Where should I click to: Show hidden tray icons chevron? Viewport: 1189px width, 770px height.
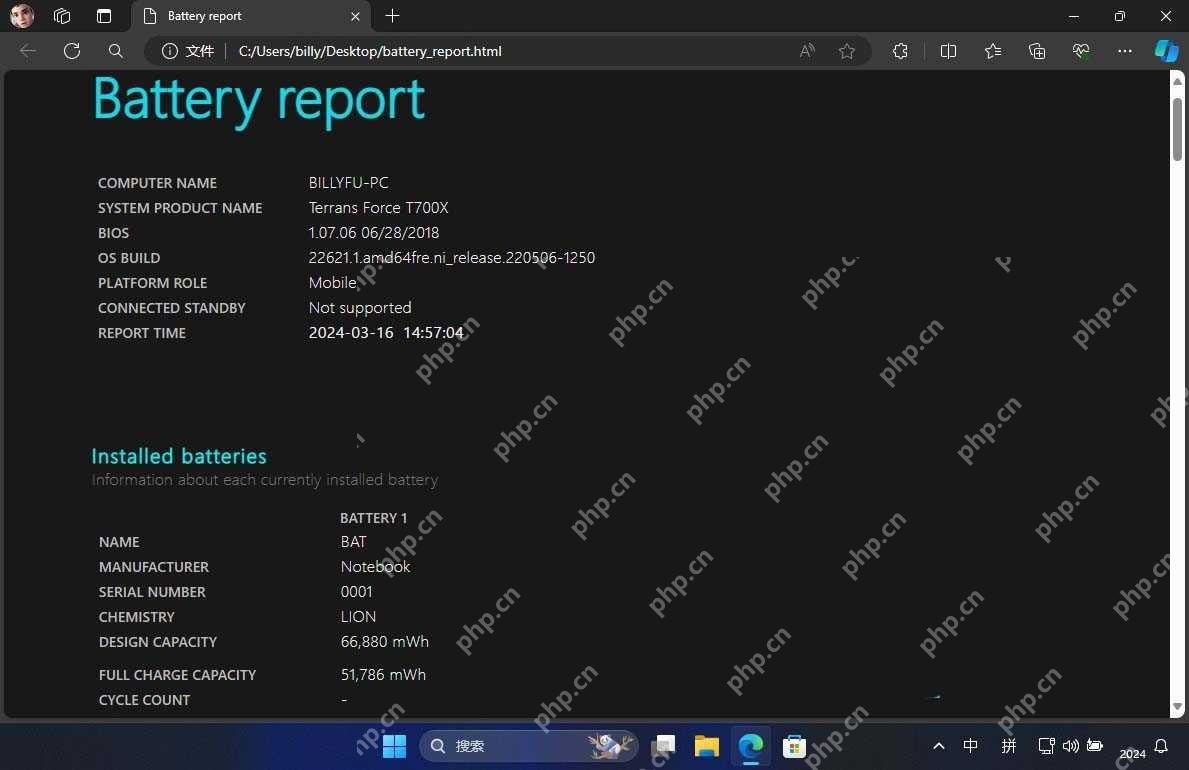tap(939, 746)
